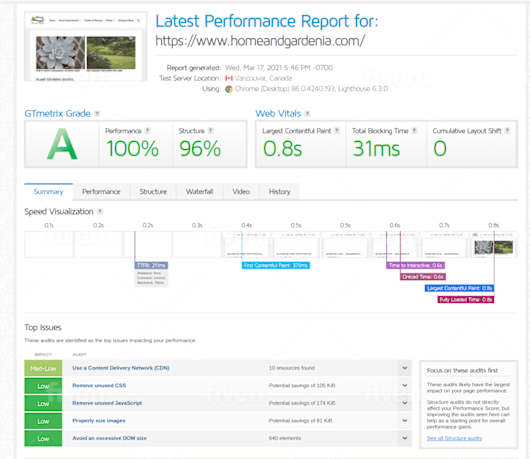530x459 pixels.
Task: Click the Total Blocking Time help icon
Action: click(414, 130)
